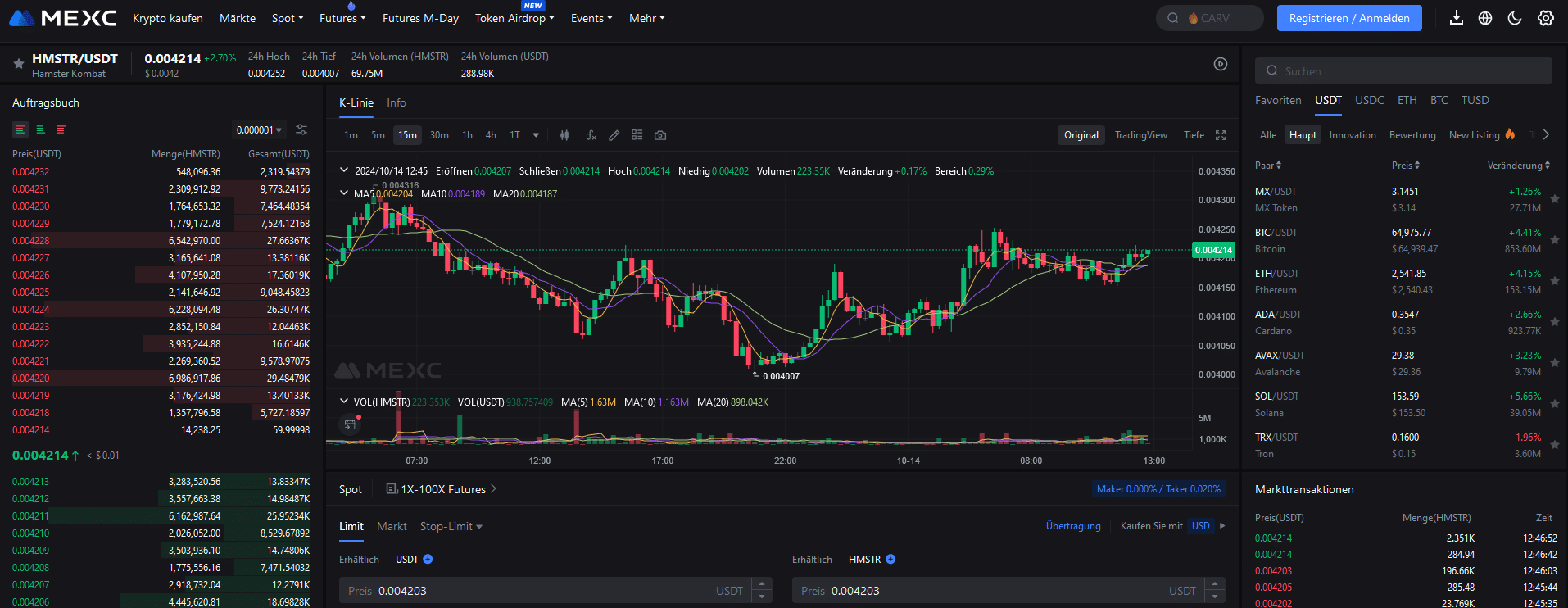1568x608 pixels.
Task: Open Krypto kaufen link
Action: tap(168, 18)
